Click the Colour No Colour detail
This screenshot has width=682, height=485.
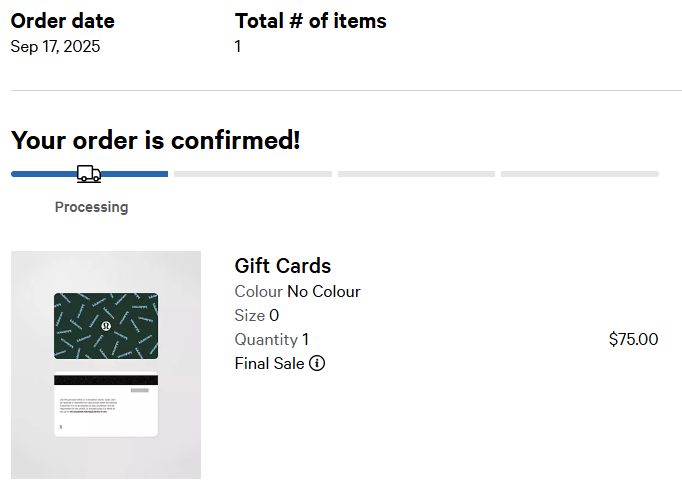pos(297,292)
